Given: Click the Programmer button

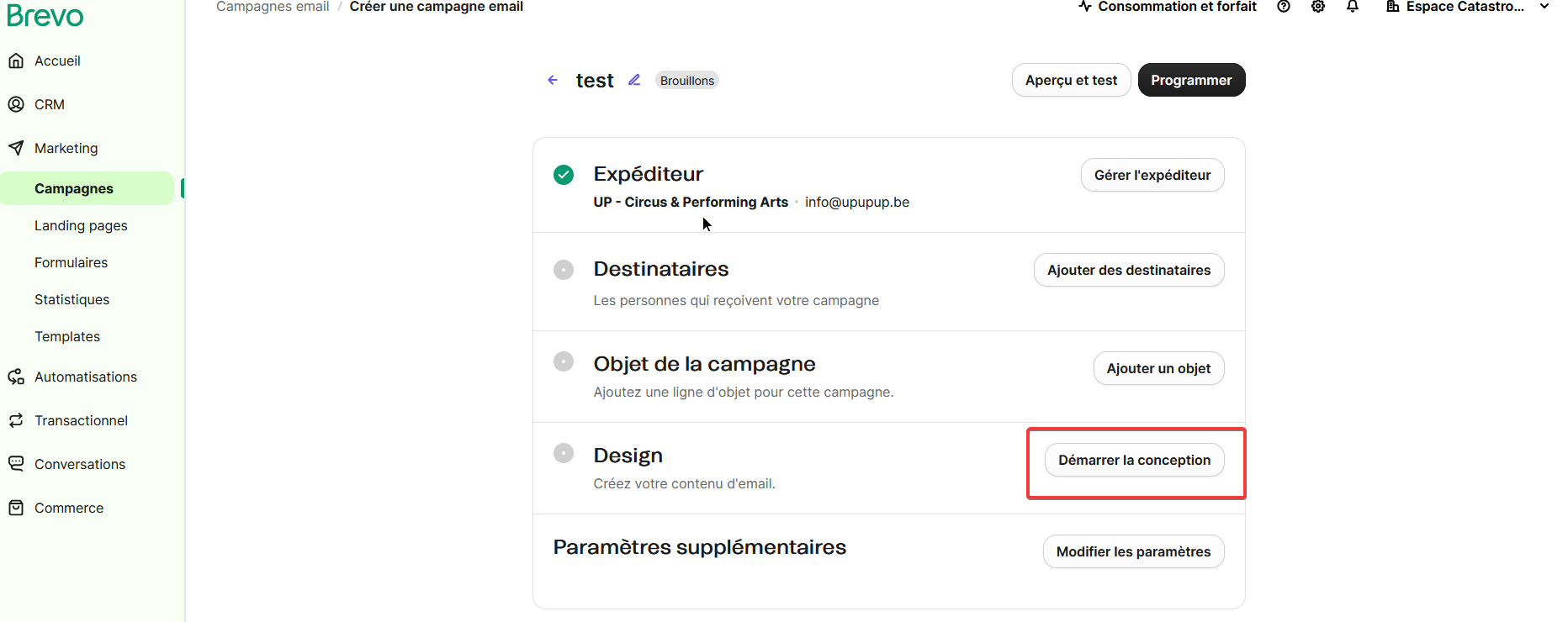Looking at the screenshot, I should point(1191,80).
